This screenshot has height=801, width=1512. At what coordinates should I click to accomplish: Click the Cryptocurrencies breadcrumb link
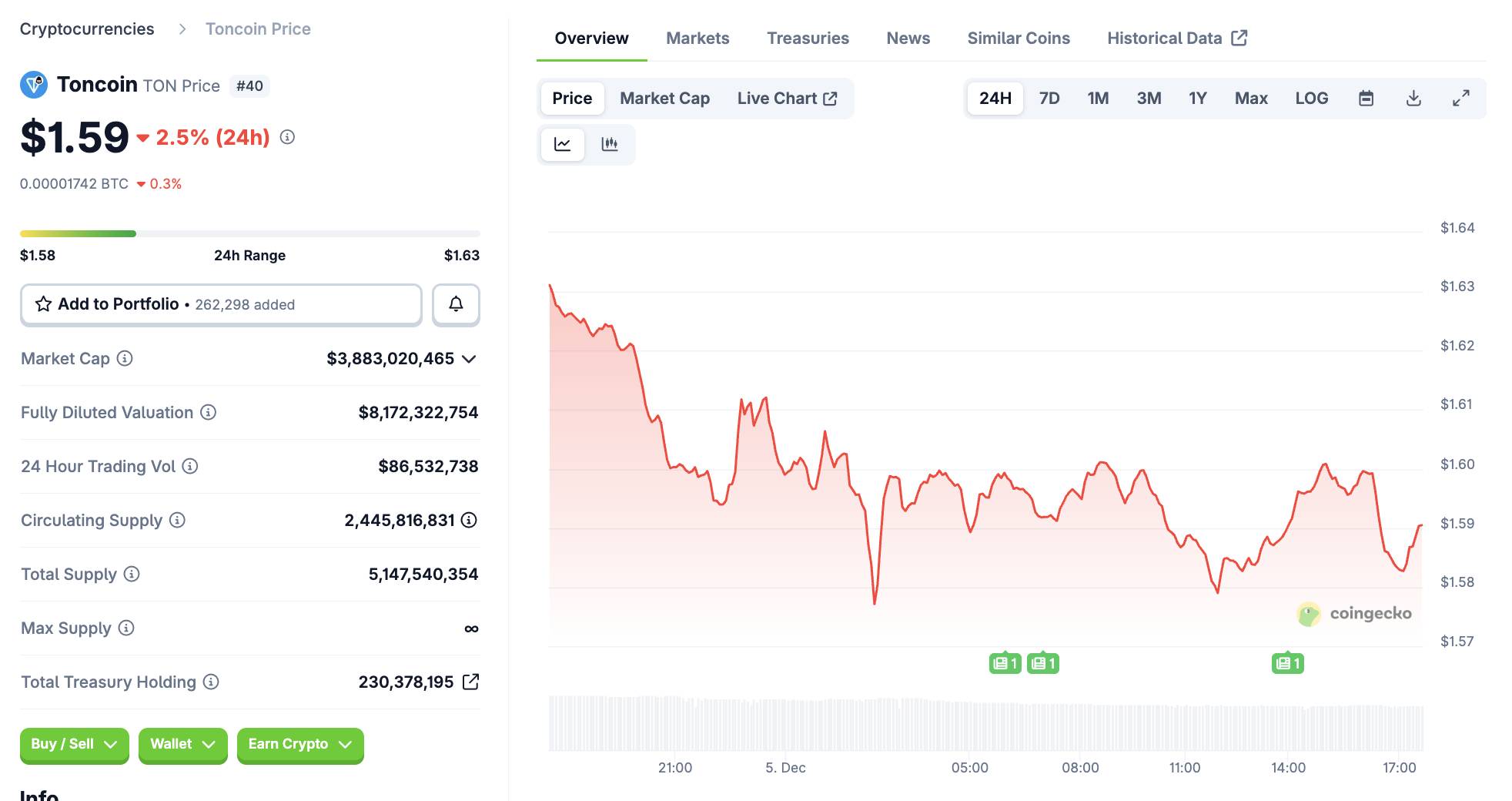[88, 28]
